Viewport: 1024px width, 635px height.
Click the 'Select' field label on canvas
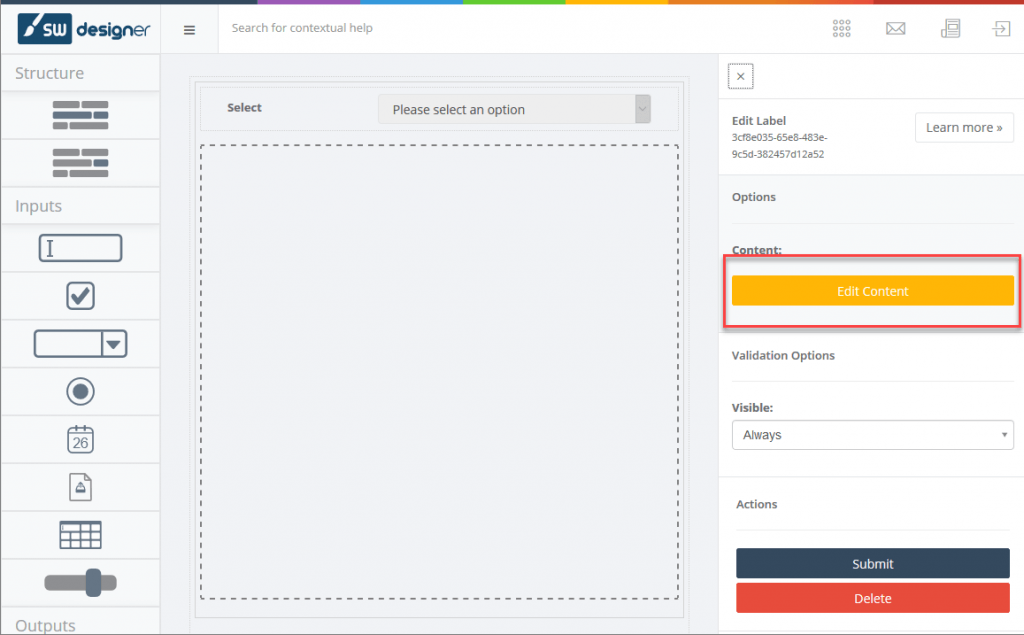[244, 108]
